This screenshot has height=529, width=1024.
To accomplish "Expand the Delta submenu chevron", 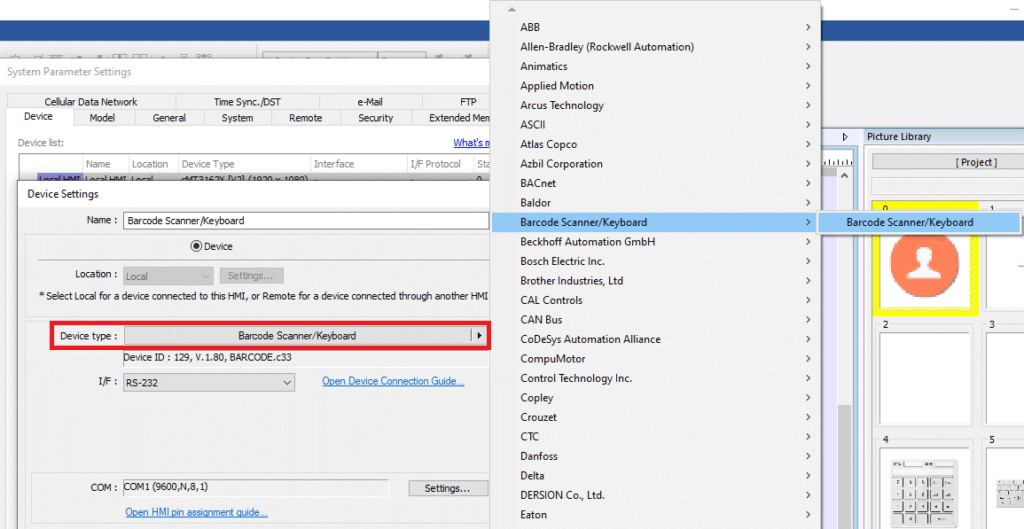I will (x=808, y=476).
